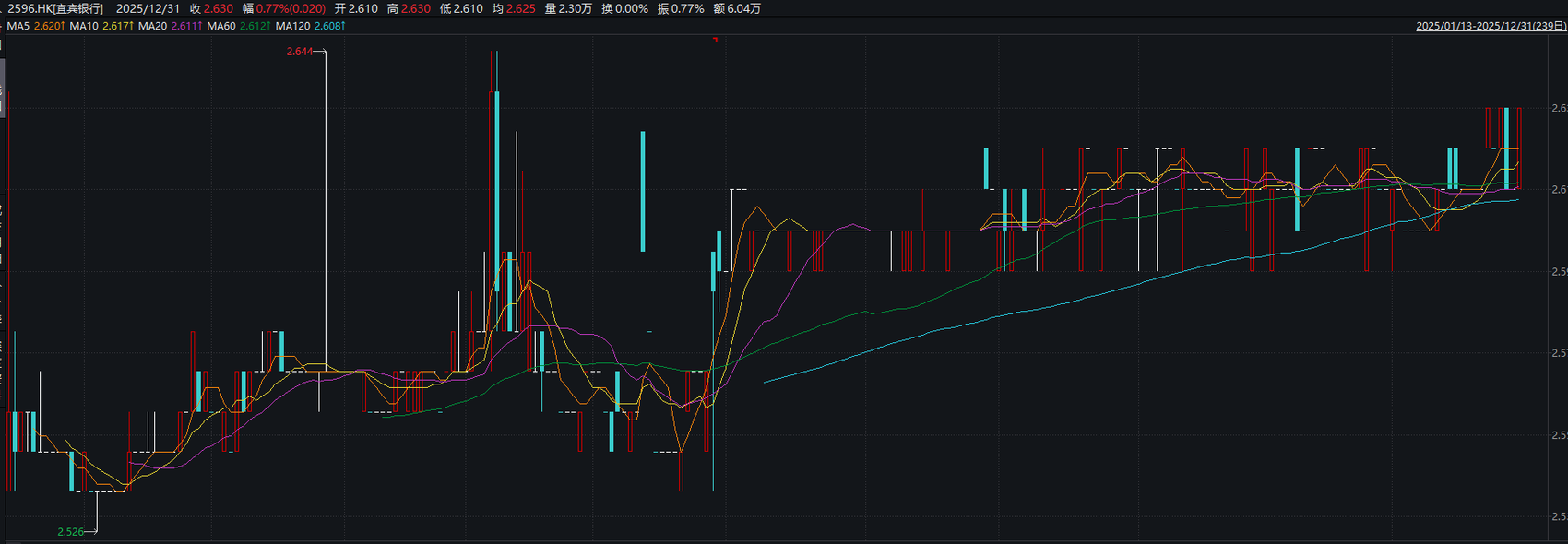The width and height of the screenshot is (1568, 544).
Task: Click the small red flag marker atop the chart
Action: point(715,40)
